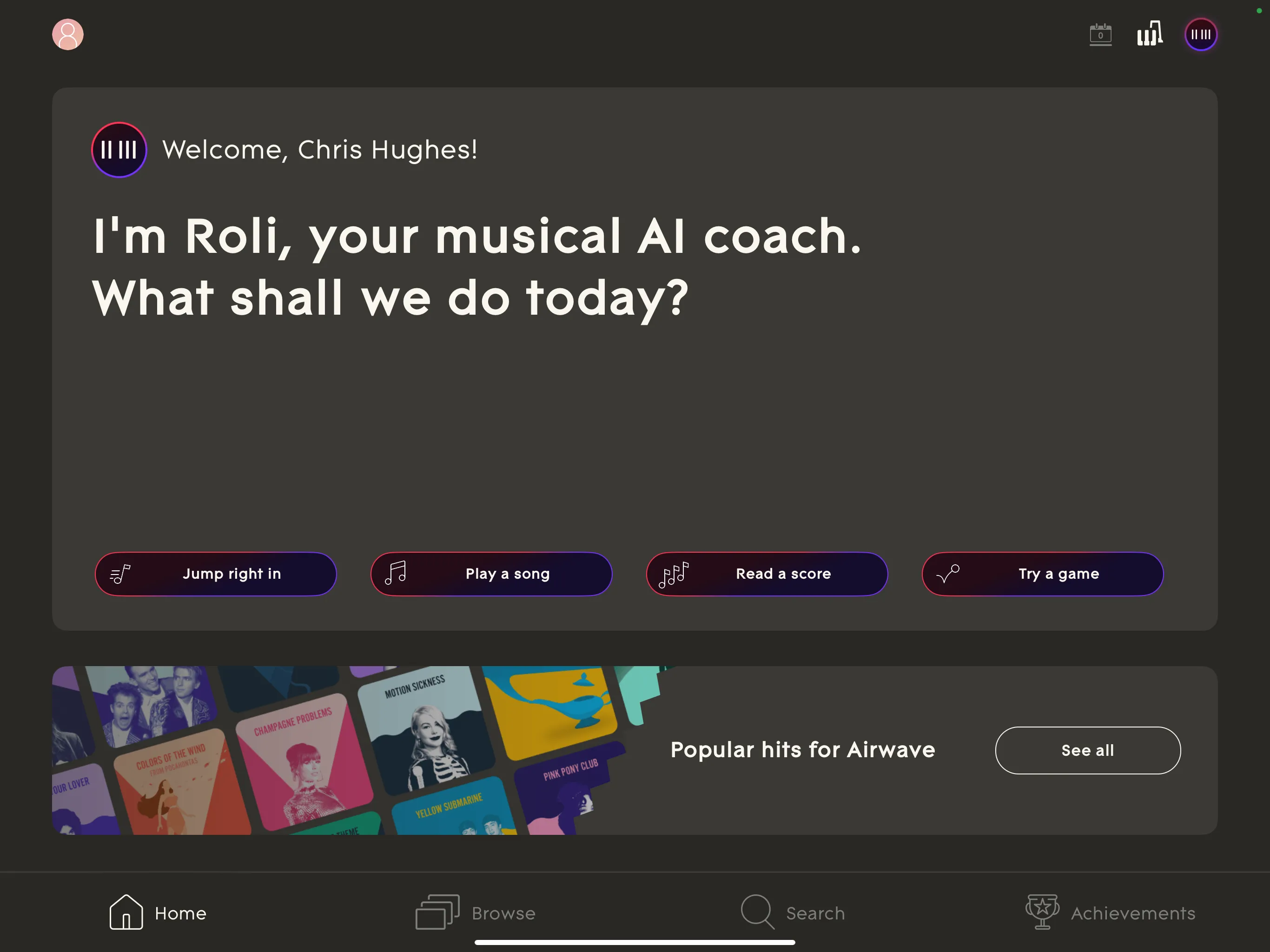This screenshot has height=952, width=1270.
Task: Tap the Roli avatar beside welcome message
Action: pyautogui.click(x=119, y=150)
